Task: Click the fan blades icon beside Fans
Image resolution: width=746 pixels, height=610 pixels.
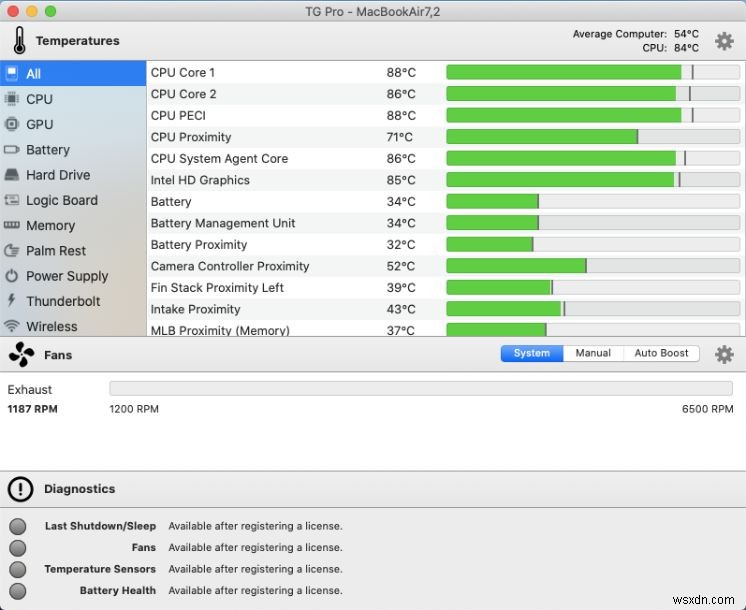Action: pos(21,354)
